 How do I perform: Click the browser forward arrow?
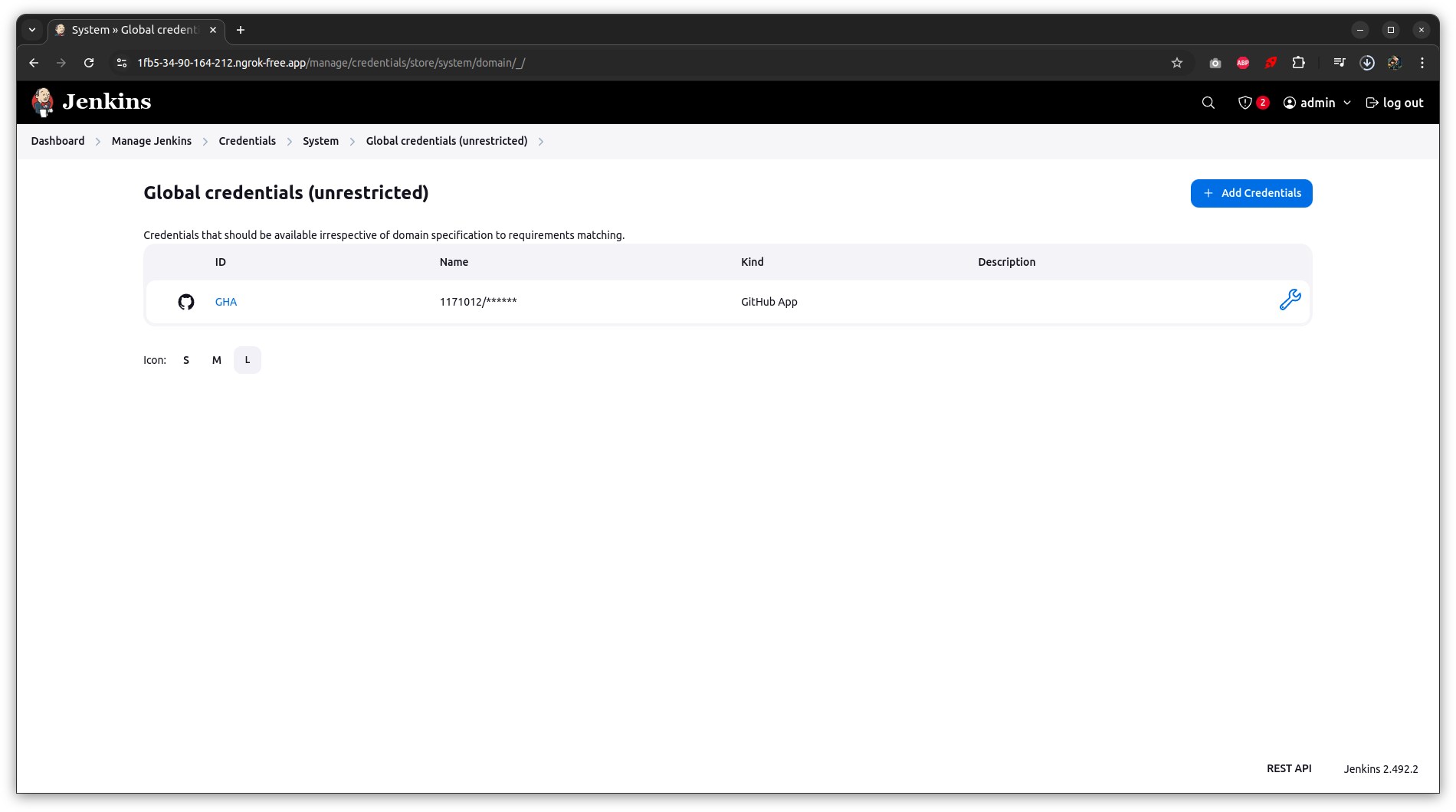[x=61, y=63]
